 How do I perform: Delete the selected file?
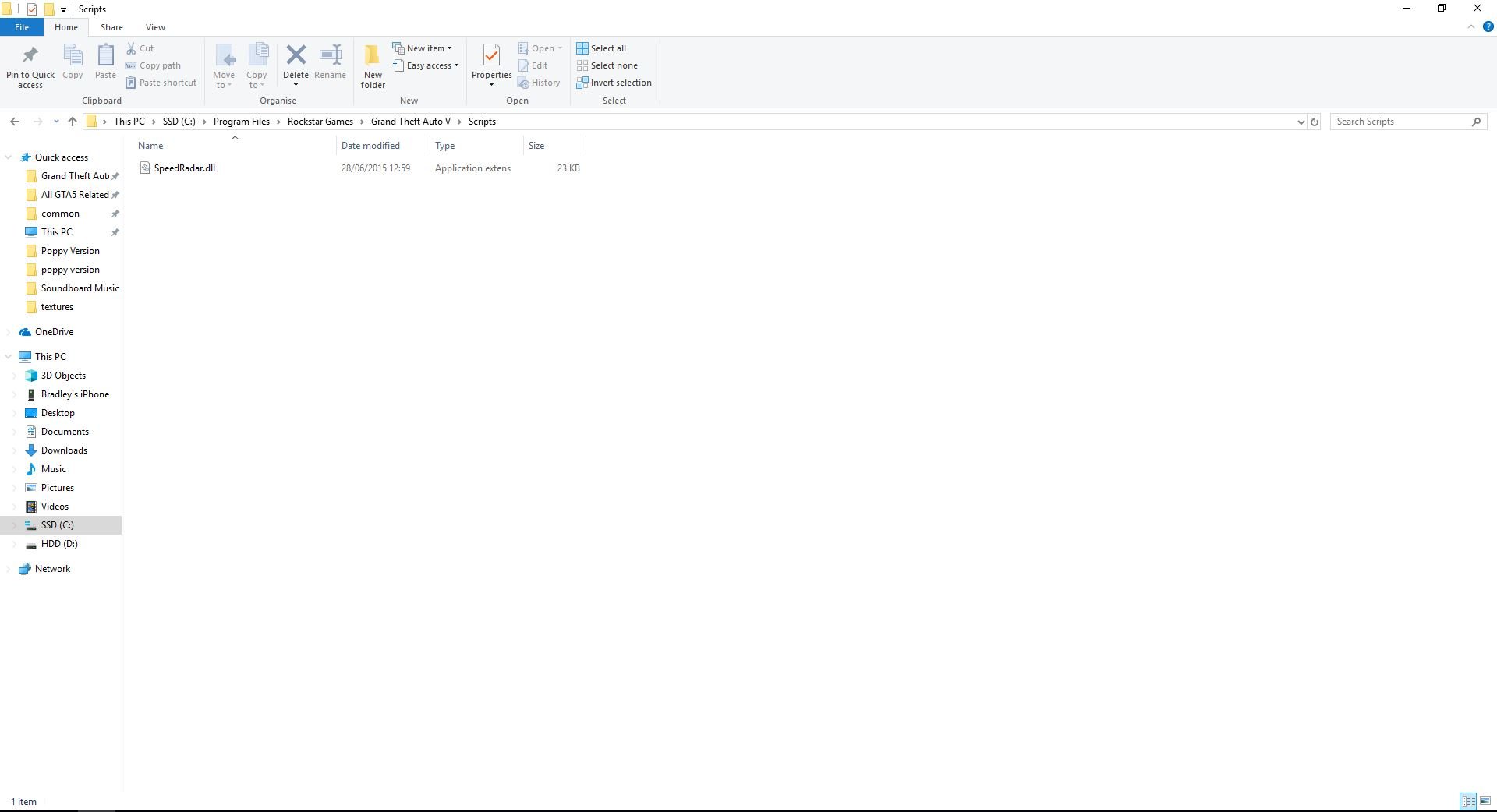click(x=296, y=66)
